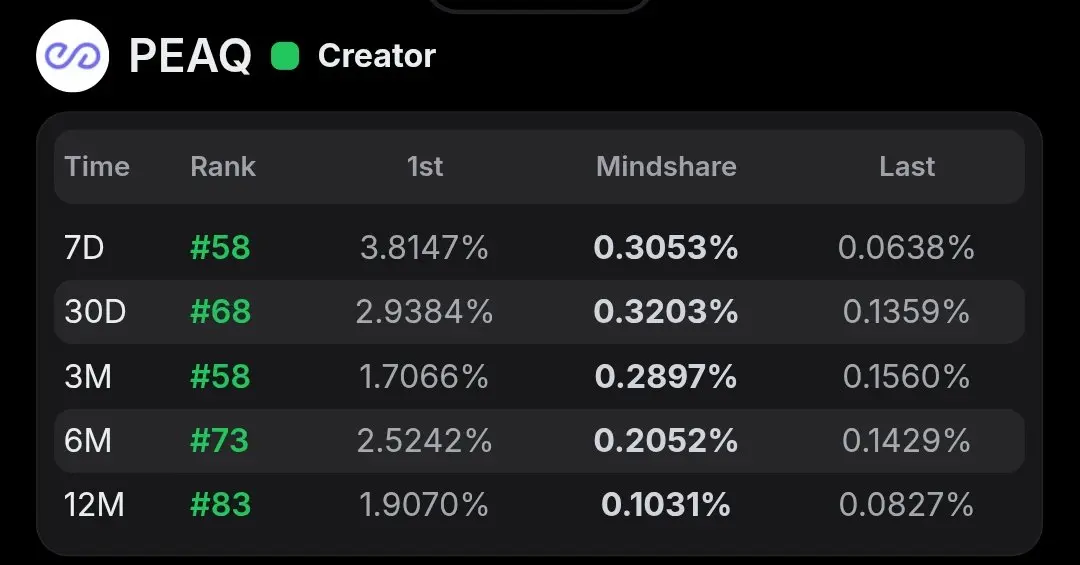Sort by the Time column header
Image resolution: width=1080 pixels, height=565 pixels.
pyautogui.click(x=97, y=167)
